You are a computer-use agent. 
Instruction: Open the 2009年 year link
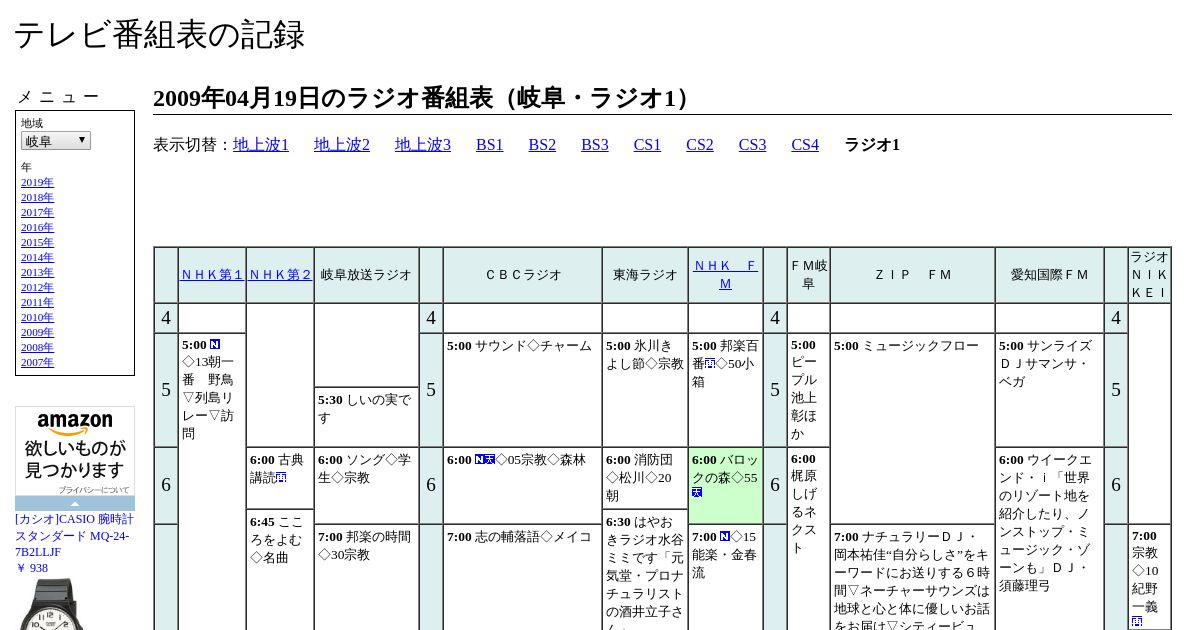click(x=37, y=332)
